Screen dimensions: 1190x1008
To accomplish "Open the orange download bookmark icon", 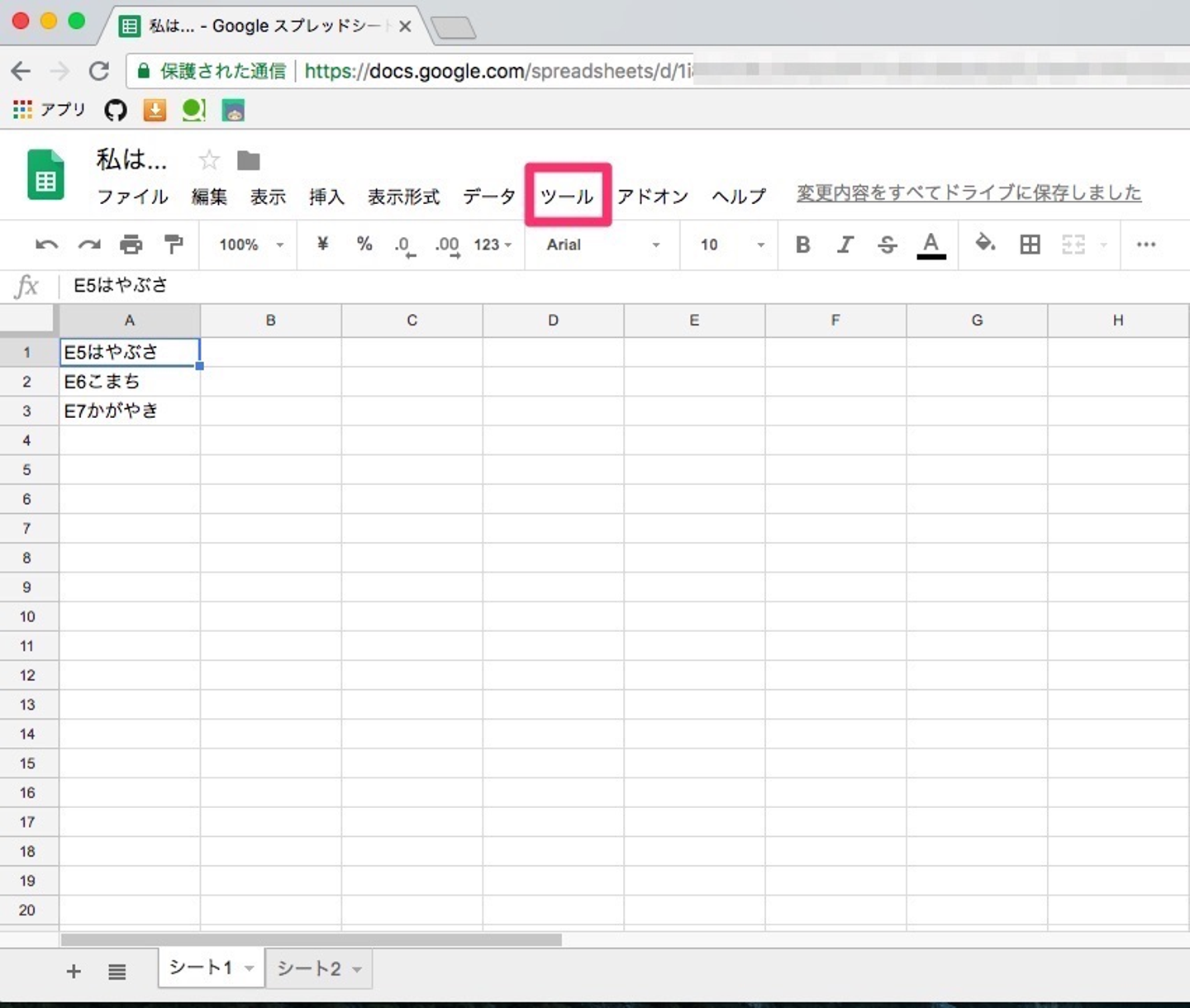I will tap(155, 110).
